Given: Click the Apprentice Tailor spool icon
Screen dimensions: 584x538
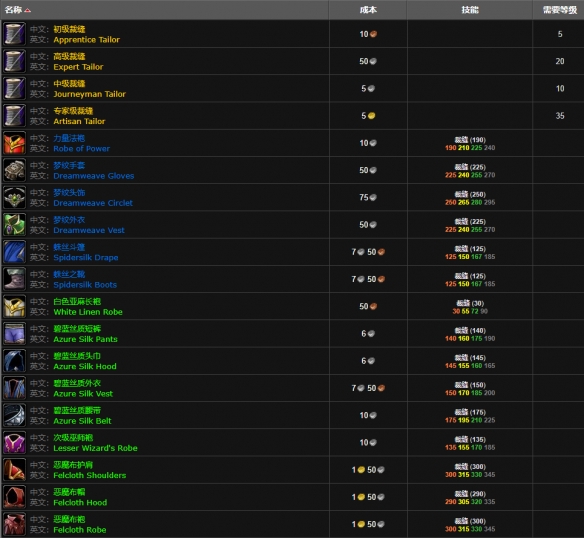Looking at the screenshot, I should tap(15, 34).
